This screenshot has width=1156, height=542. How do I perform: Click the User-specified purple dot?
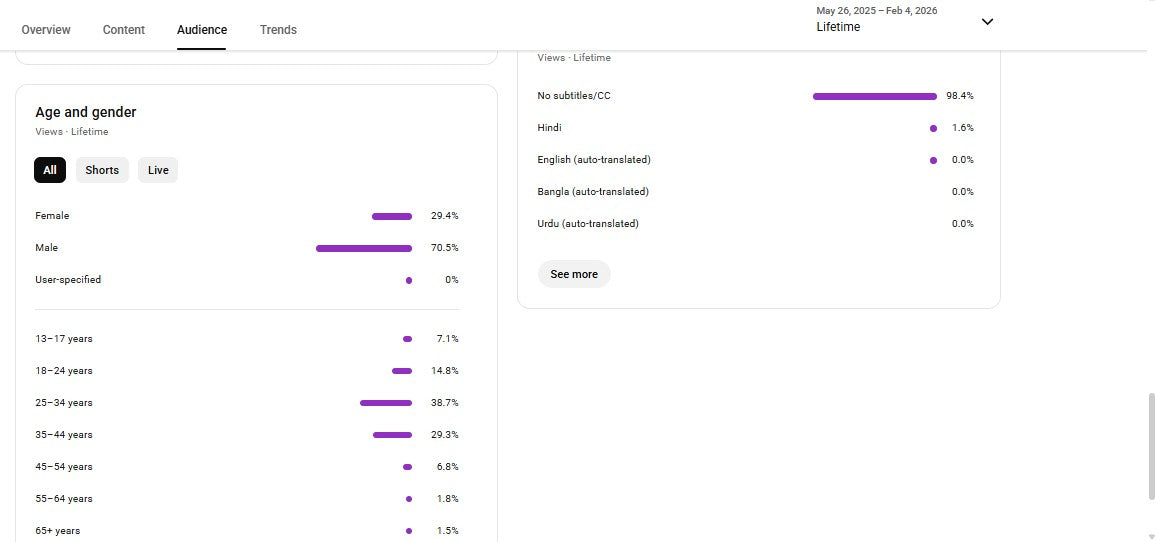pyautogui.click(x=409, y=280)
